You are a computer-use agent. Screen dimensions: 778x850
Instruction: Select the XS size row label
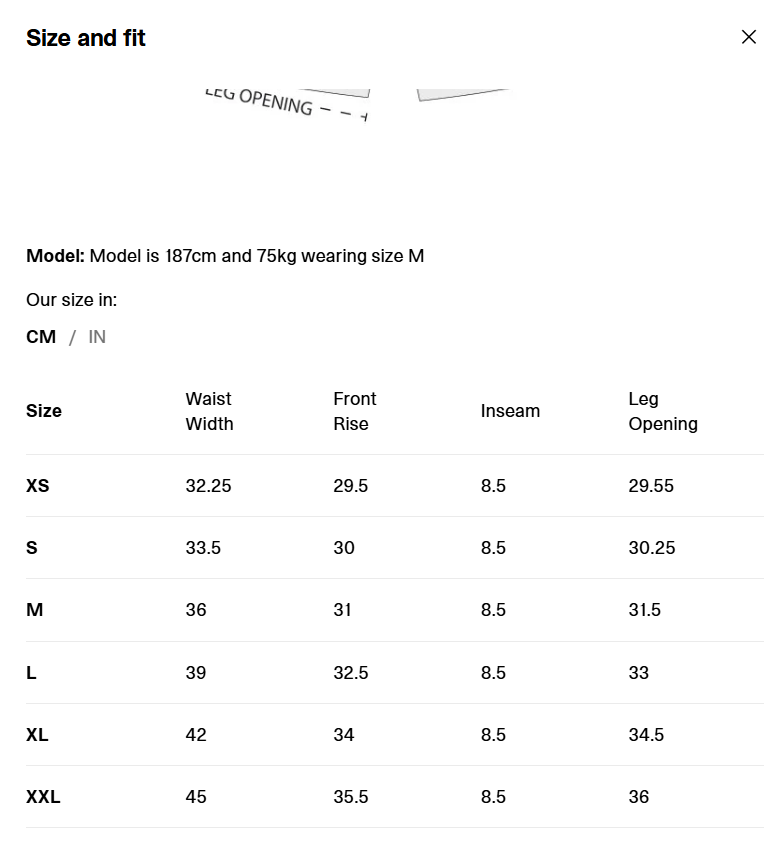coord(37,486)
